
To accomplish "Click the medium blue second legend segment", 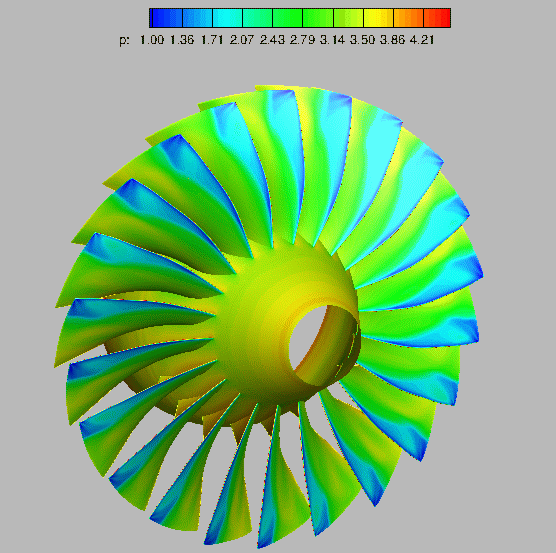I will click(197, 18).
